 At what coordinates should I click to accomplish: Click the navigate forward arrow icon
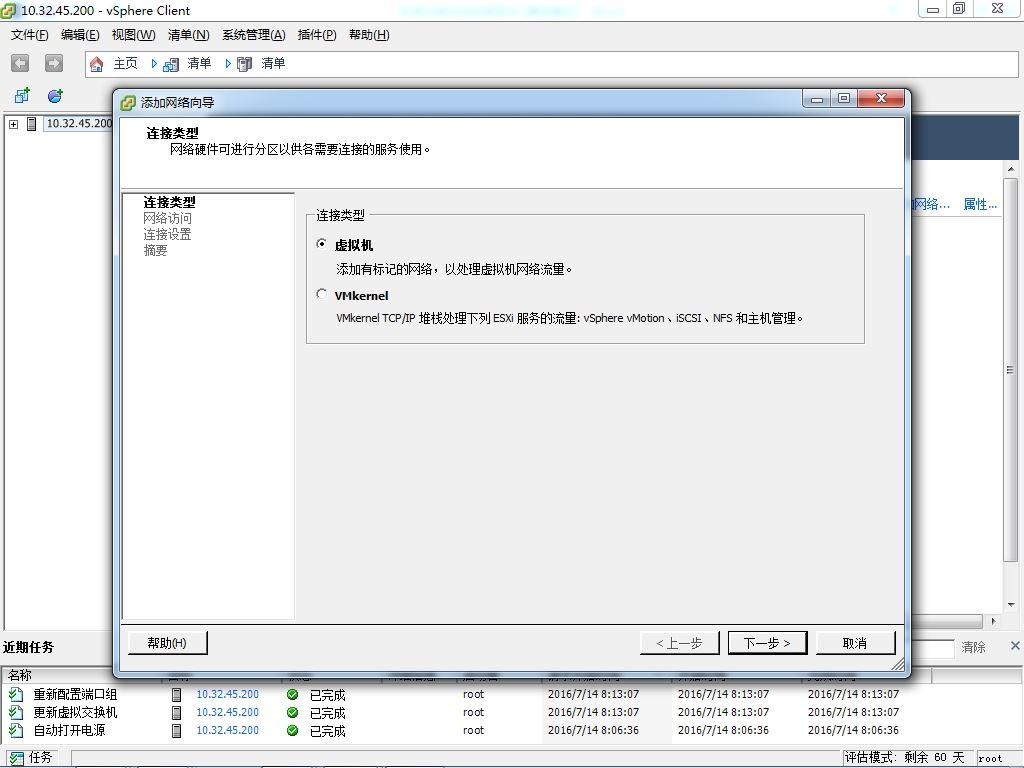tap(54, 63)
